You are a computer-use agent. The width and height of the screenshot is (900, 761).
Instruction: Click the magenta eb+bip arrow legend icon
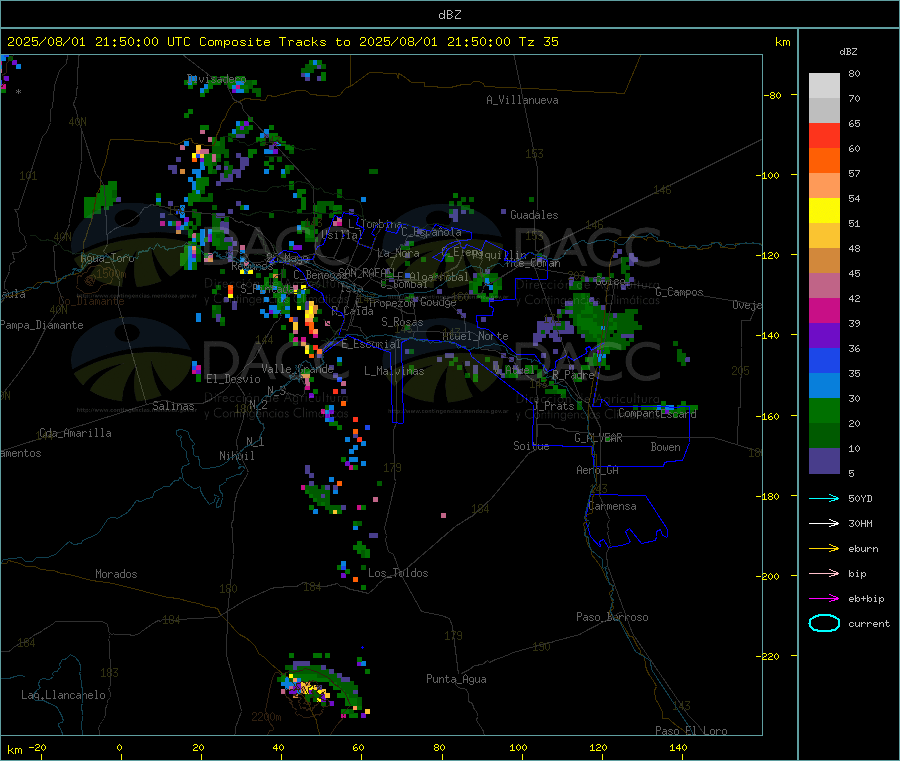[x=824, y=598]
